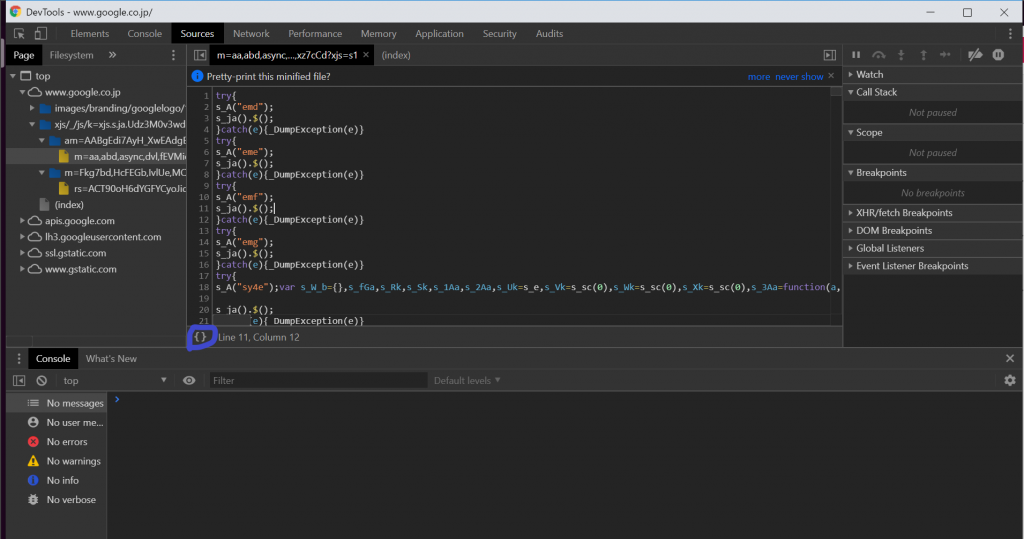This screenshot has width=1024, height=539.
Task: Filter console by 'No verbose'
Action: point(57,499)
